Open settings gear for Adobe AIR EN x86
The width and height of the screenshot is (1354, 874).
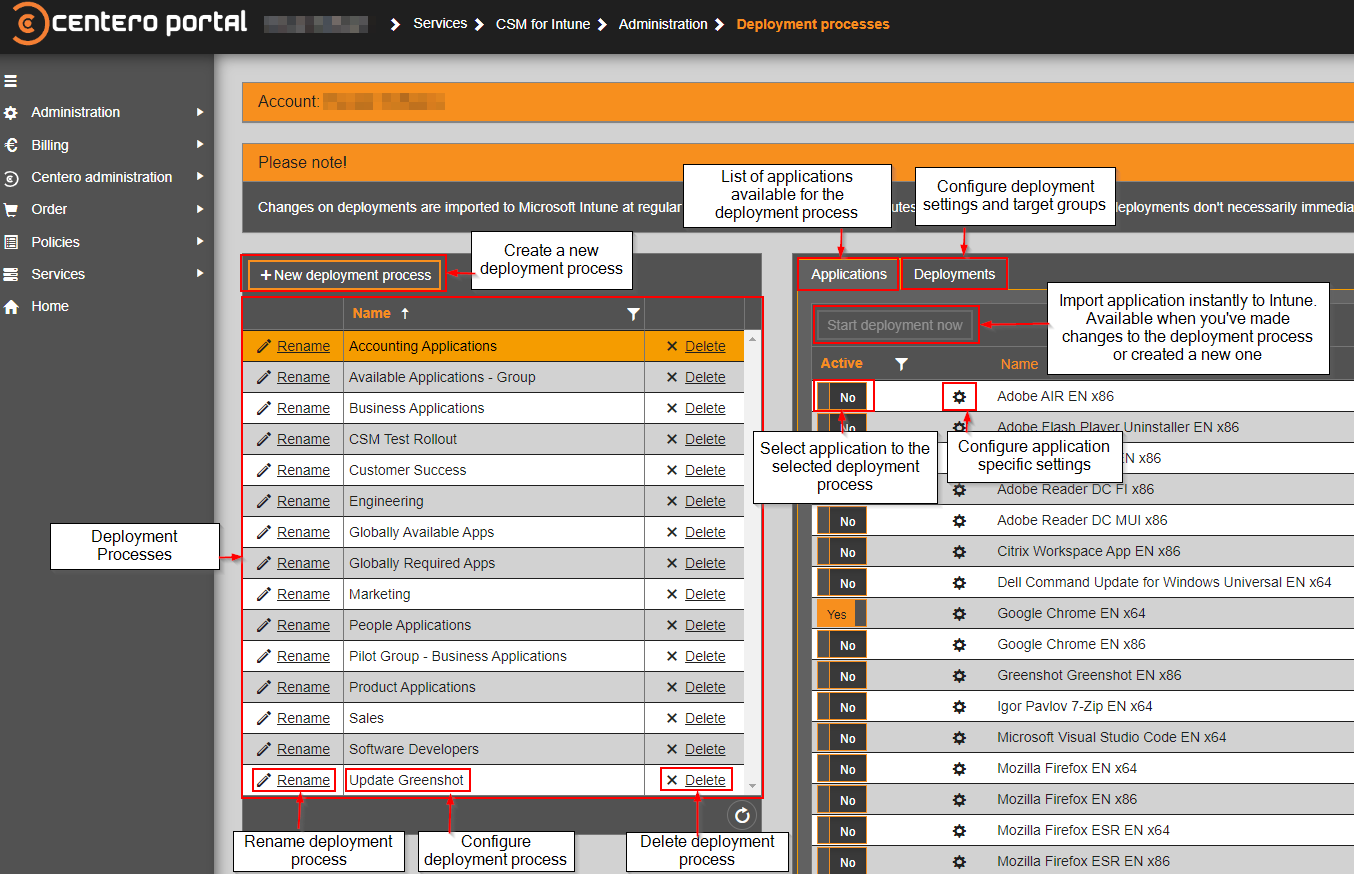pos(959,397)
